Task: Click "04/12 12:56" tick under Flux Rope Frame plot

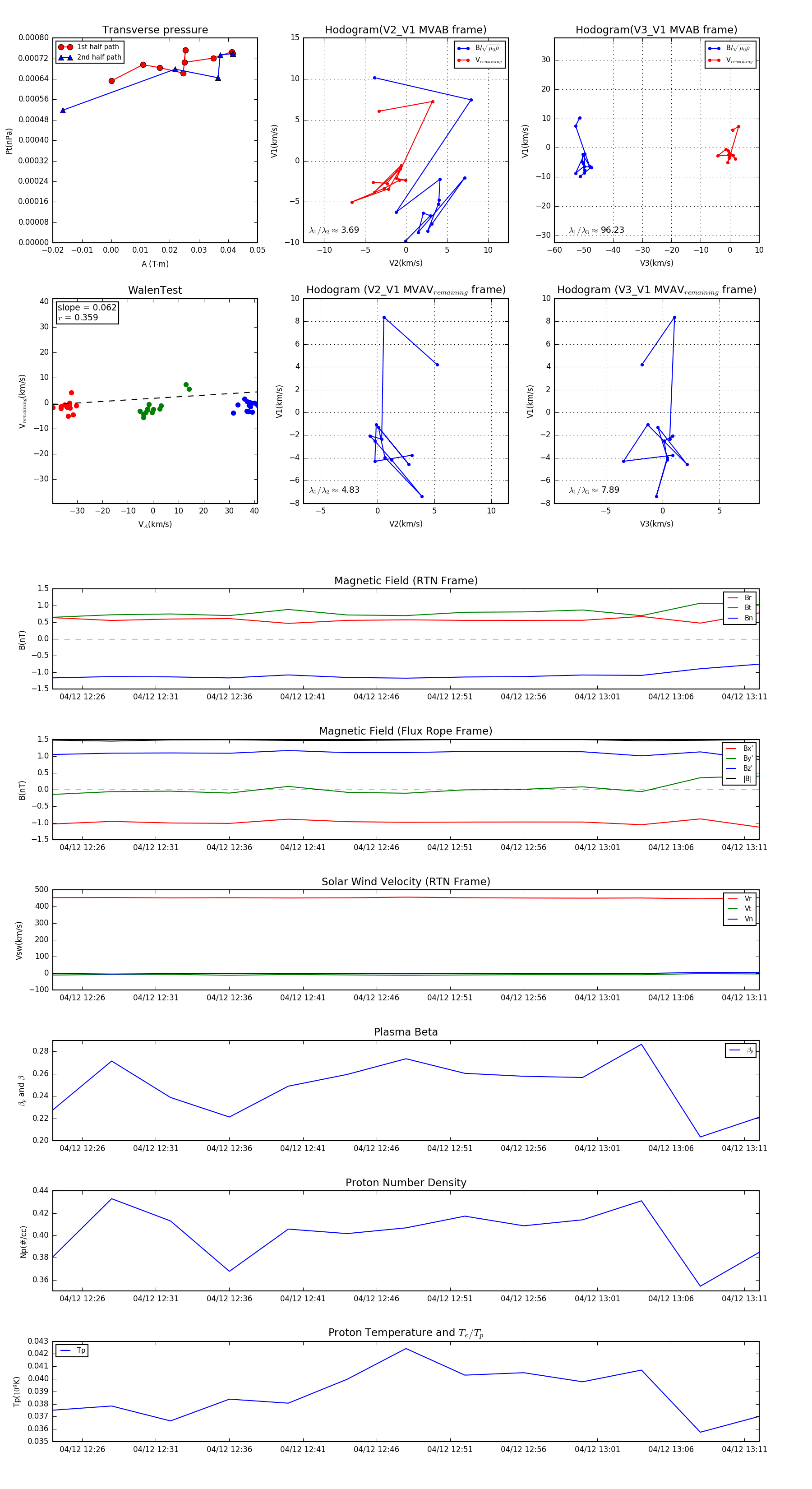Action: click(x=524, y=847)
